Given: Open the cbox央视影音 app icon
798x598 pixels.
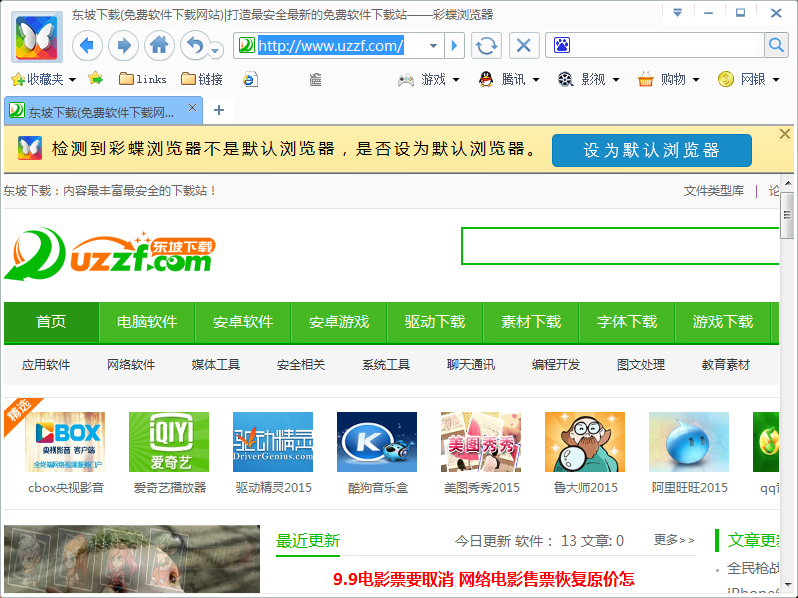Looking at the screenshot, I should click(65, 442).
